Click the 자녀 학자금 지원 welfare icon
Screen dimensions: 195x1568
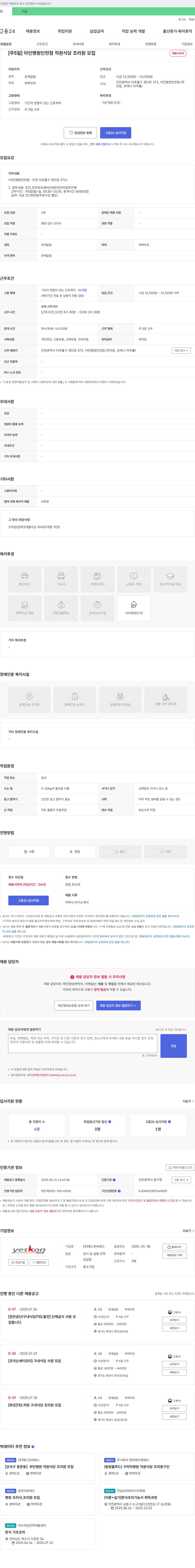170,580
